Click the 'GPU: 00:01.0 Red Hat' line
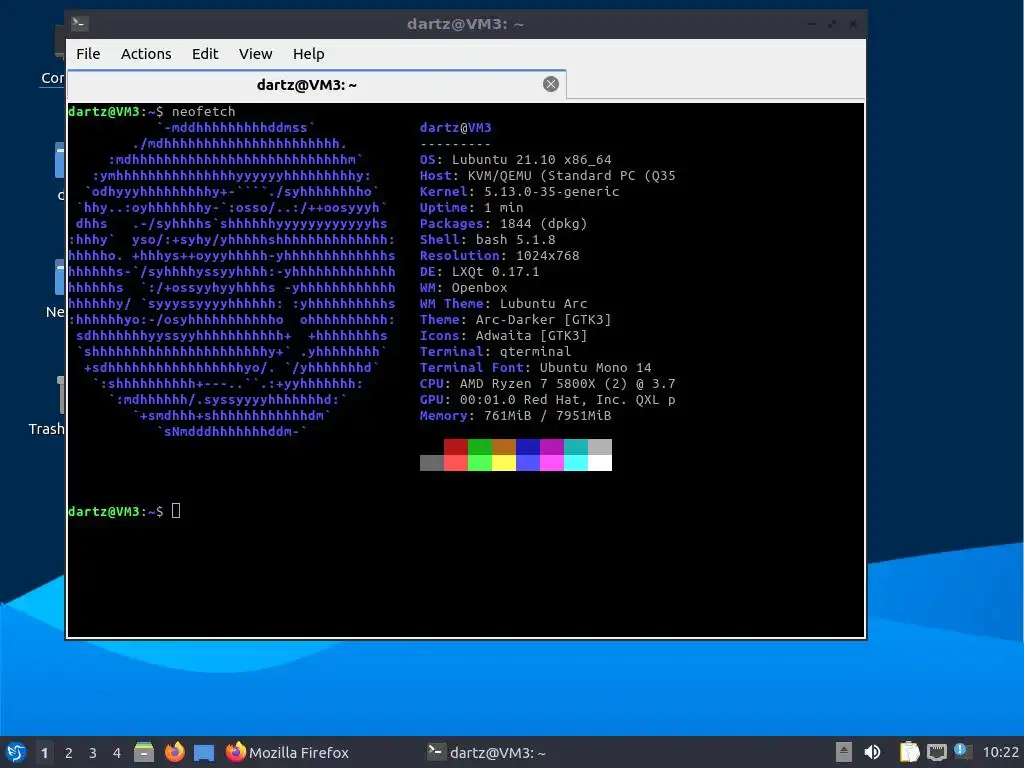 pos(547,400)
